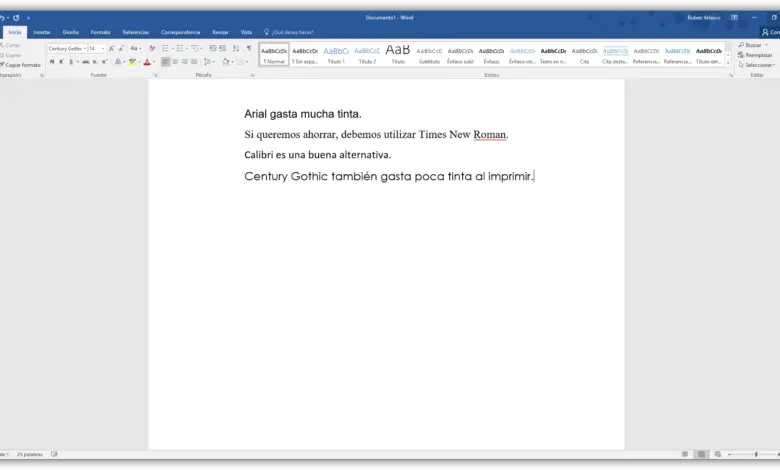Open the Diseño tab
The width and height of the screenshot is (780, 470).
pos(71,32)
